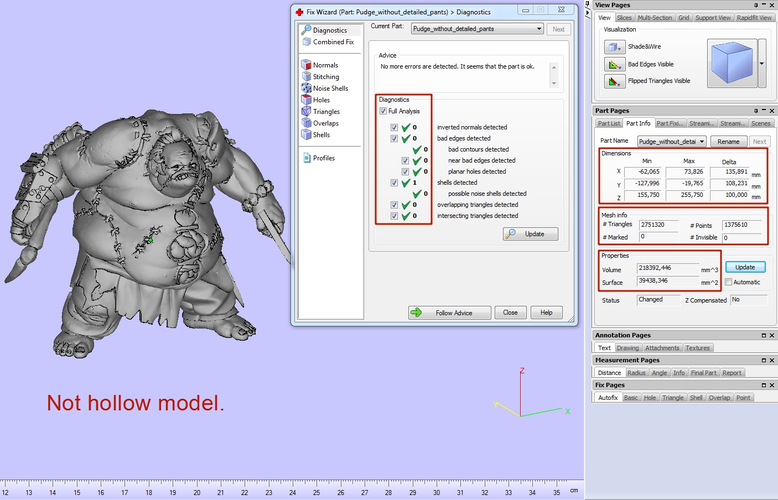778x500 pixels.
Task: Open the Shells fix page
Action: pos(316,135)
